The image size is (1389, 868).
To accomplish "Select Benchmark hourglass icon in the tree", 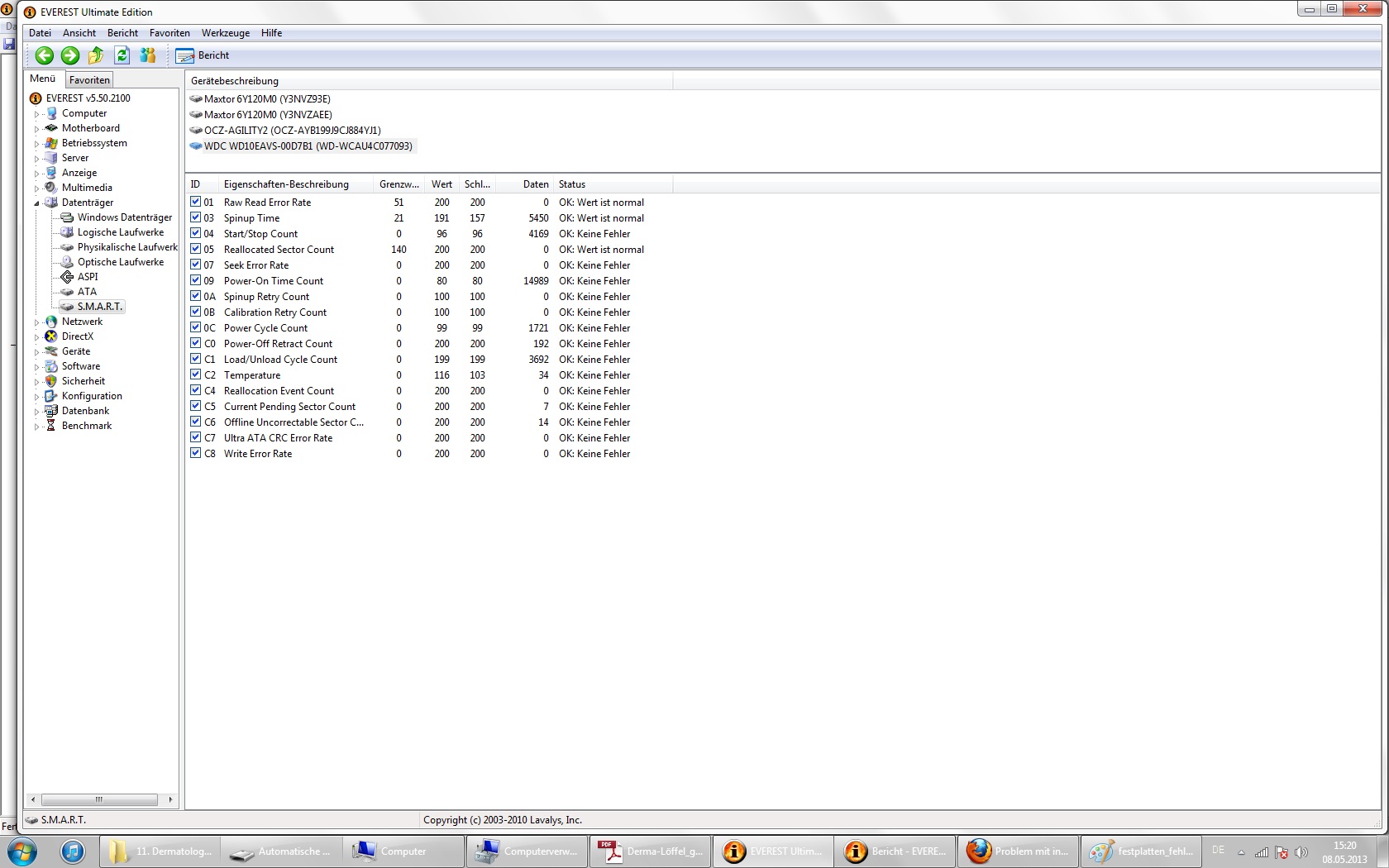I will click(x=52, y=426).
